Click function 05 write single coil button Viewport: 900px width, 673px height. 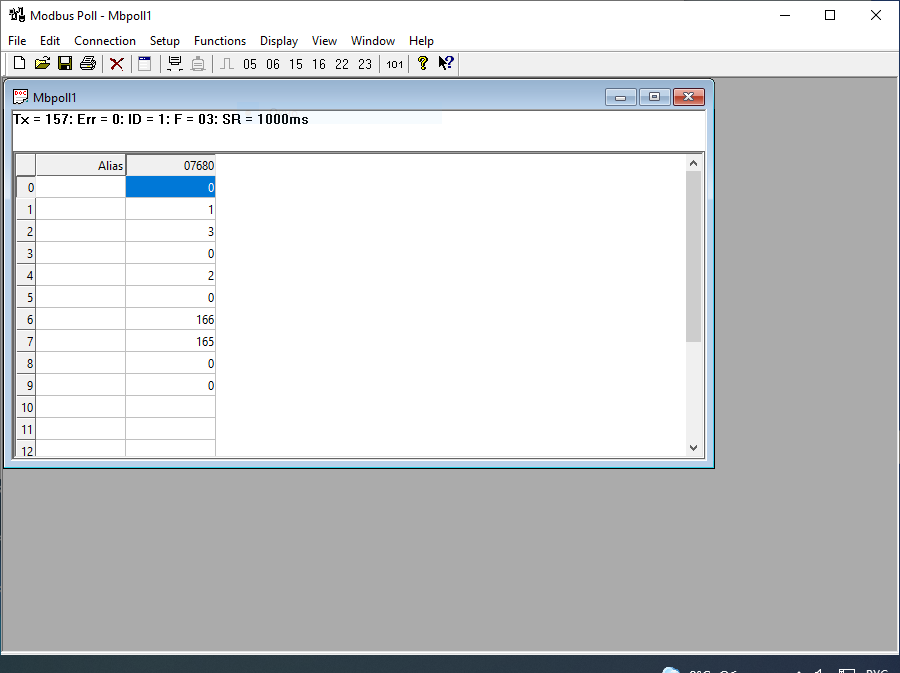tap(250, 64)
